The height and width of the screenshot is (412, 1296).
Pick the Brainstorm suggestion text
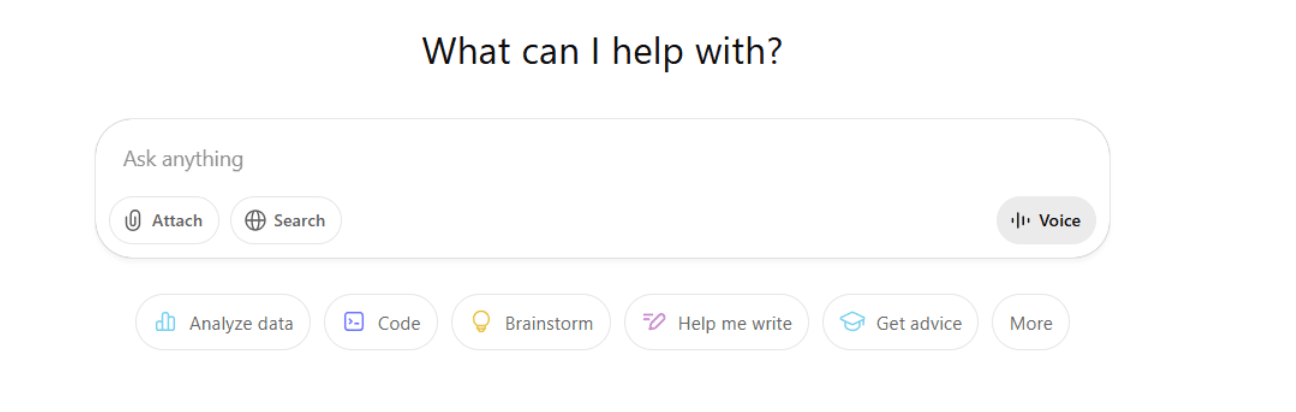548,323
